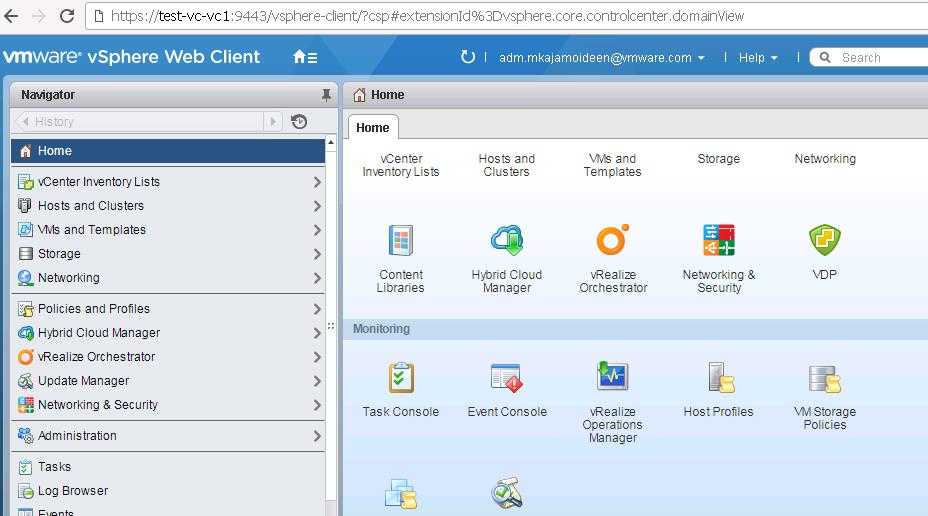Select the Home tab
Screen dimensions: 928x516
(x=372, y=128)
